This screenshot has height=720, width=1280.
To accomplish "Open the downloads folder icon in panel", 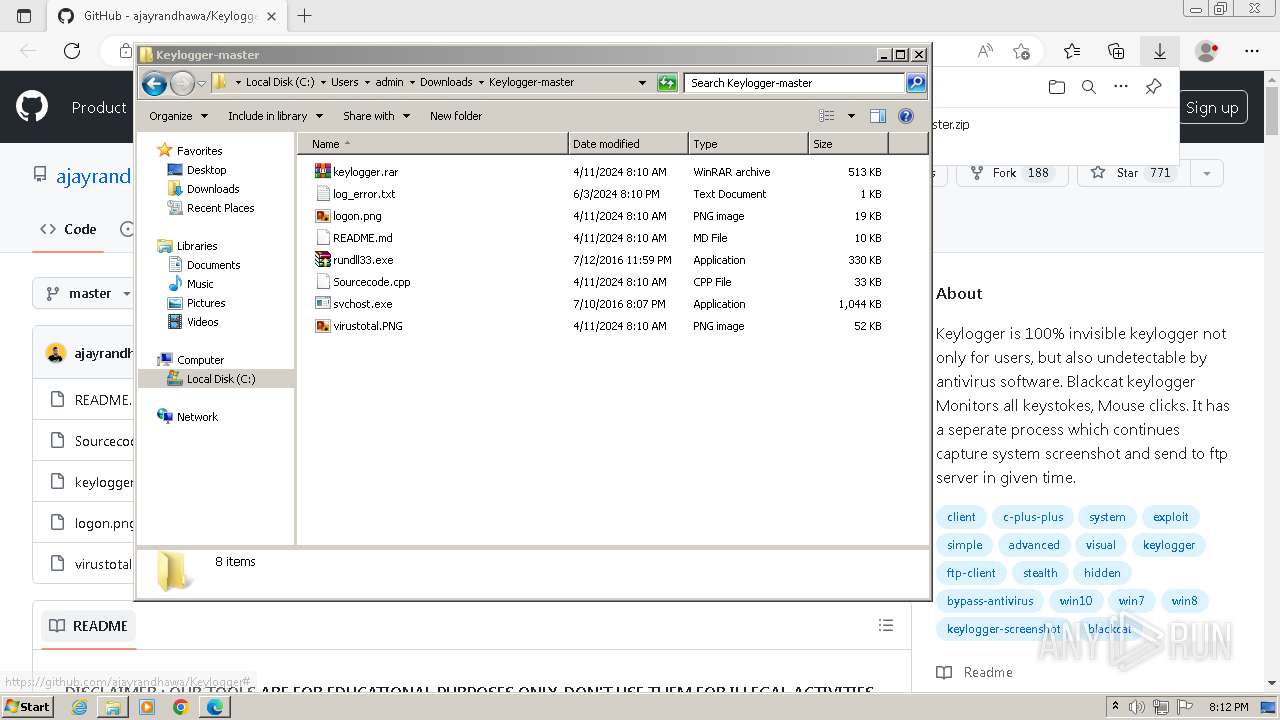I will click(x=1057, y=87).
